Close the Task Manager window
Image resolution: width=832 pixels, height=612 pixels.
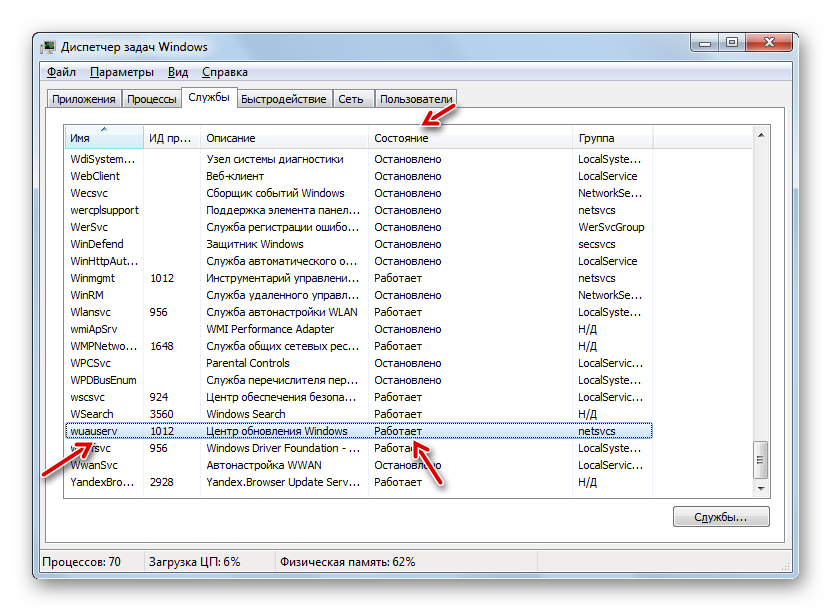771,42
